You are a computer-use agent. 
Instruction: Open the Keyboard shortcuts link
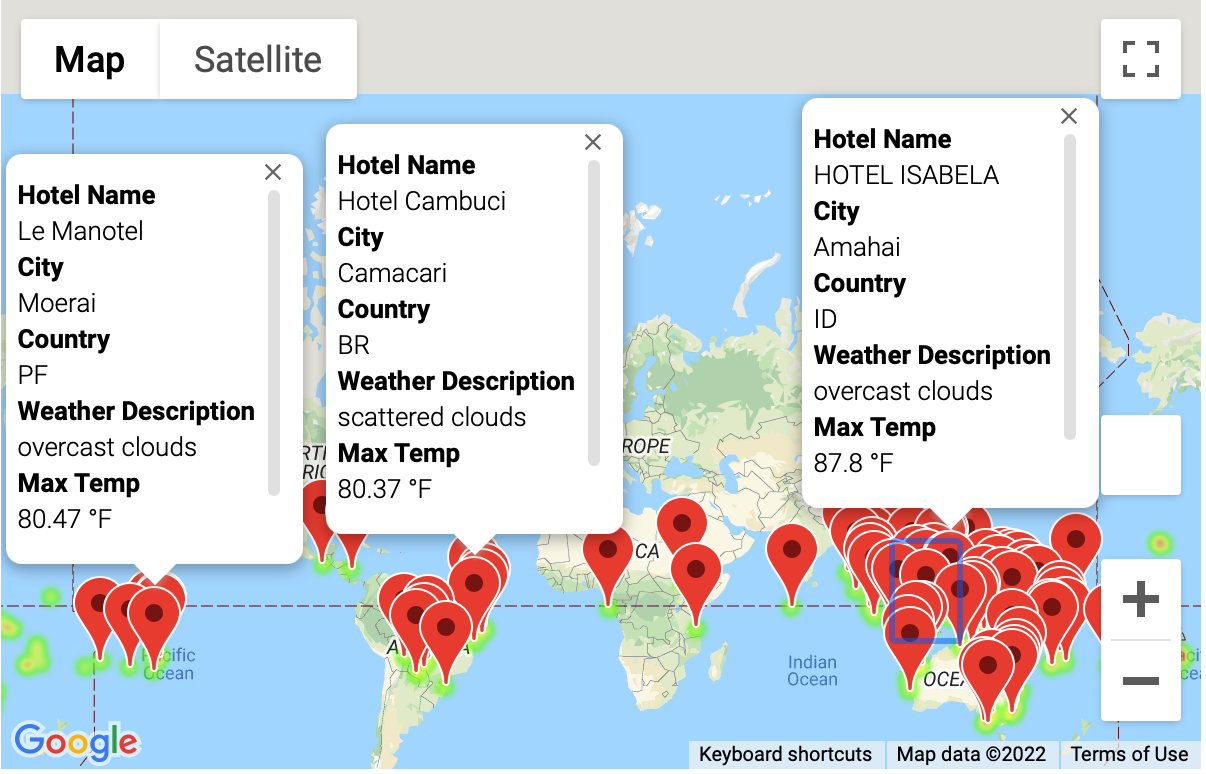pos(786,755)
